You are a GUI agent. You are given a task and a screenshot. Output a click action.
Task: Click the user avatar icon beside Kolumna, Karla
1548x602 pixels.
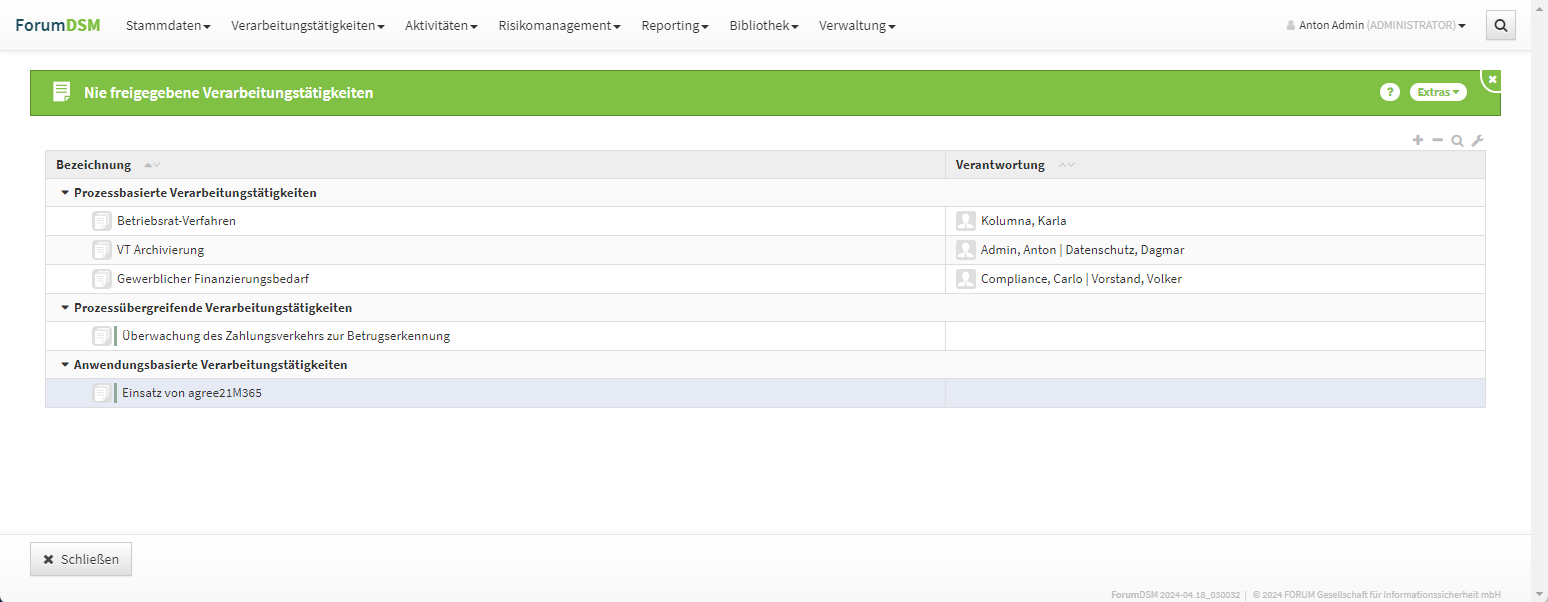pyautogui.click(x=965, y=221)
